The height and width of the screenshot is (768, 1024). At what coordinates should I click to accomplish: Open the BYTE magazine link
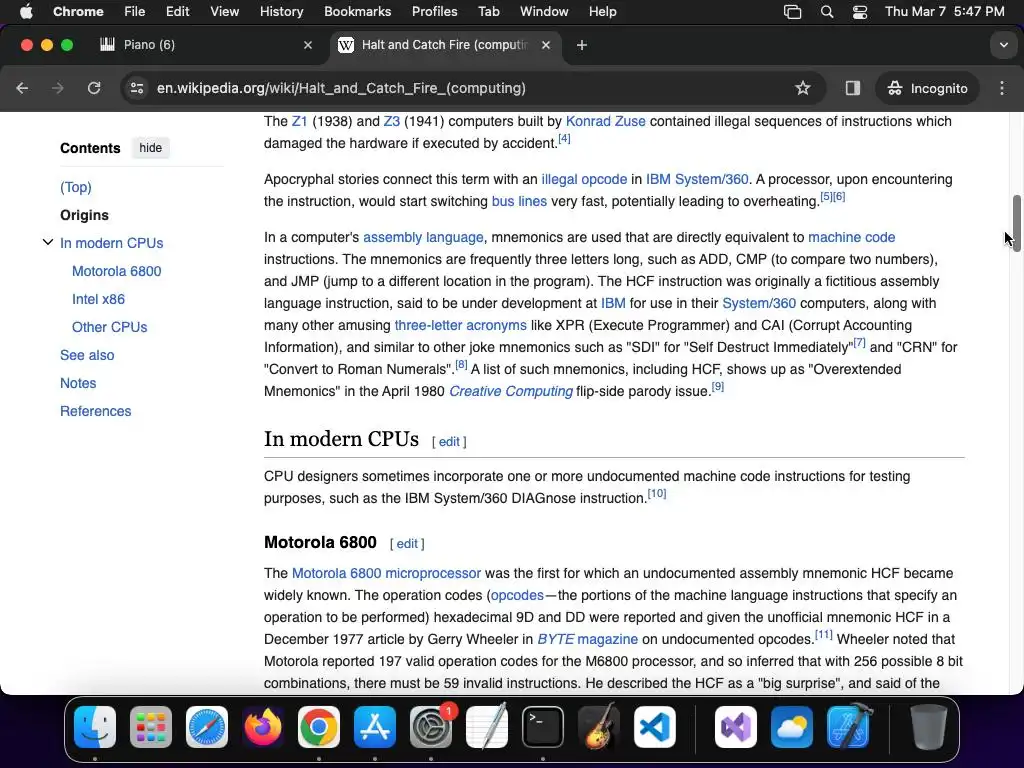click(587, 639)
